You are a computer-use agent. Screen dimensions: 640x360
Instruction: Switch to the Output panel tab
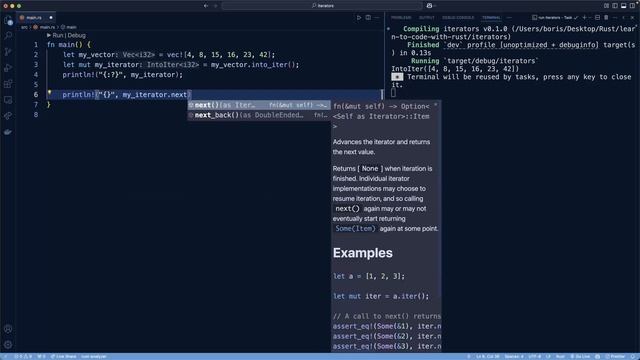[427, 18]
